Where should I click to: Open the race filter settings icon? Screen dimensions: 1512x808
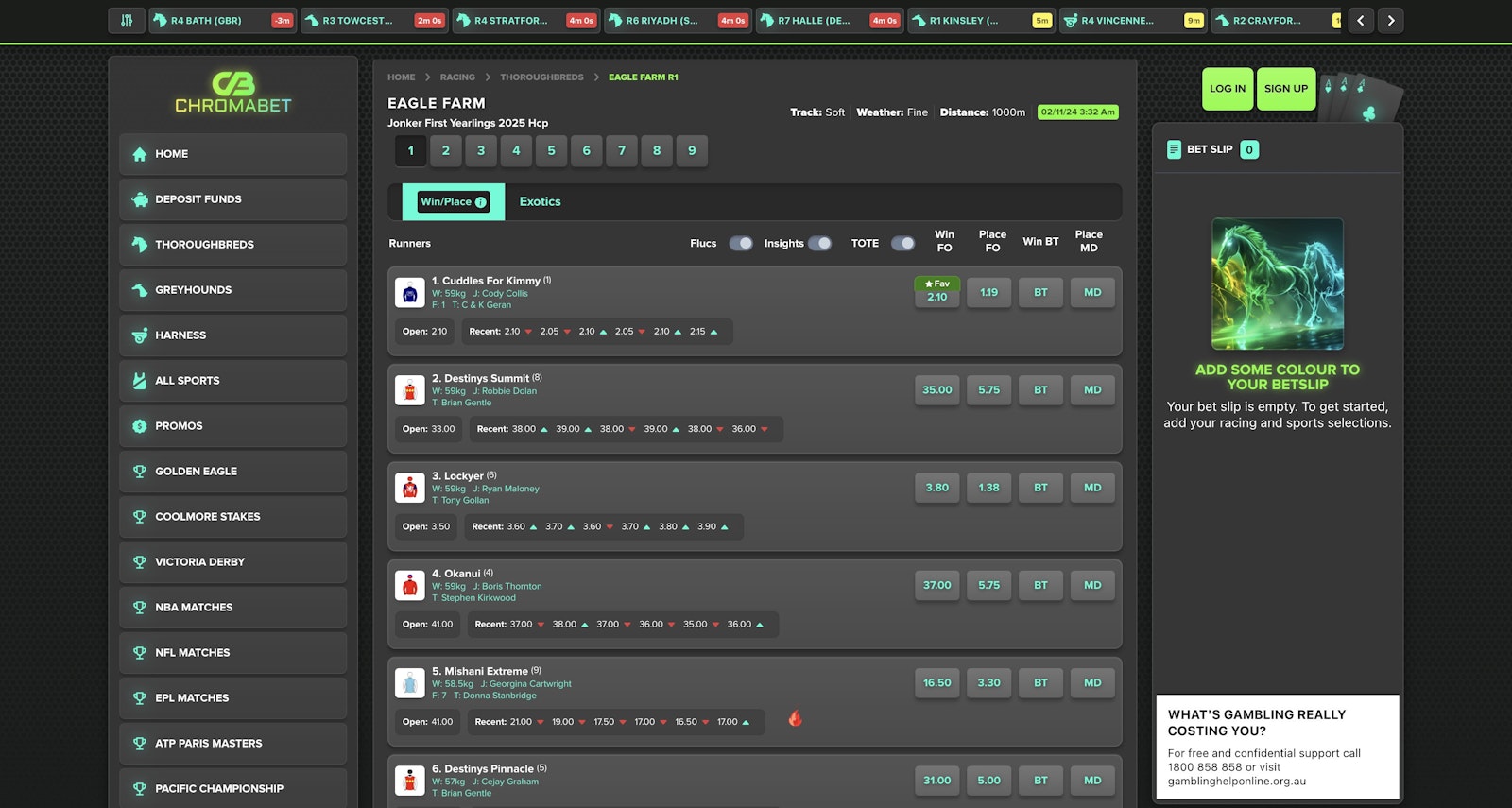pos(127,21)
